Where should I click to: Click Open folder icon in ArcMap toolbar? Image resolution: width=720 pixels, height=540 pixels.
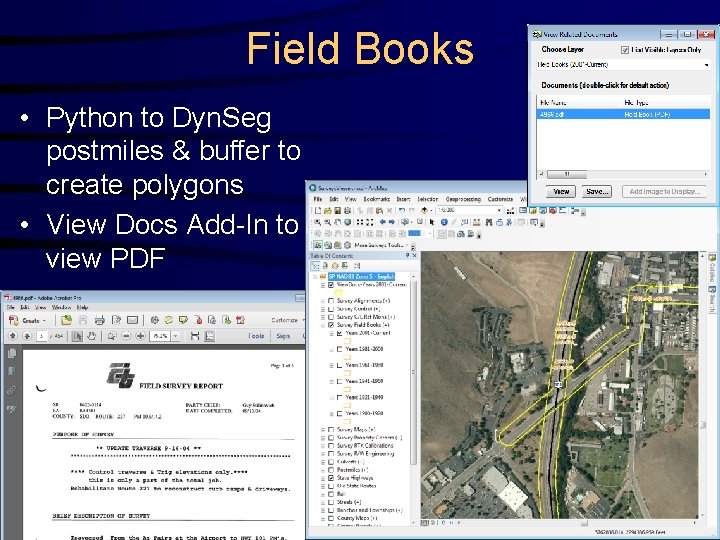[327, 210]
